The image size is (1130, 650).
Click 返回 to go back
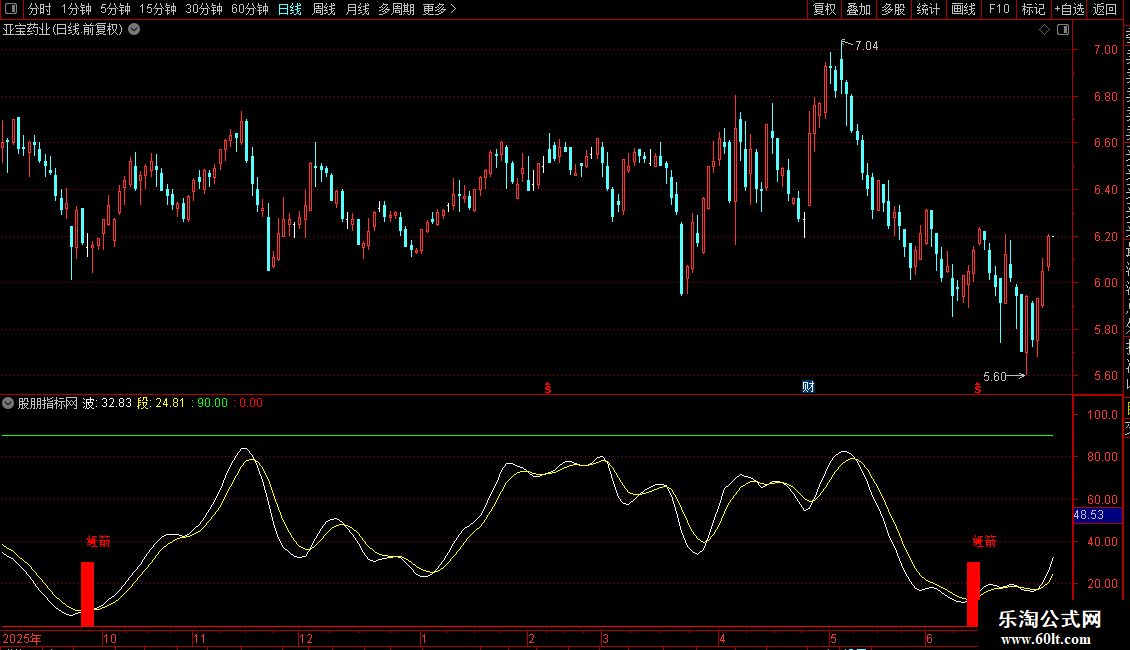1104,9
